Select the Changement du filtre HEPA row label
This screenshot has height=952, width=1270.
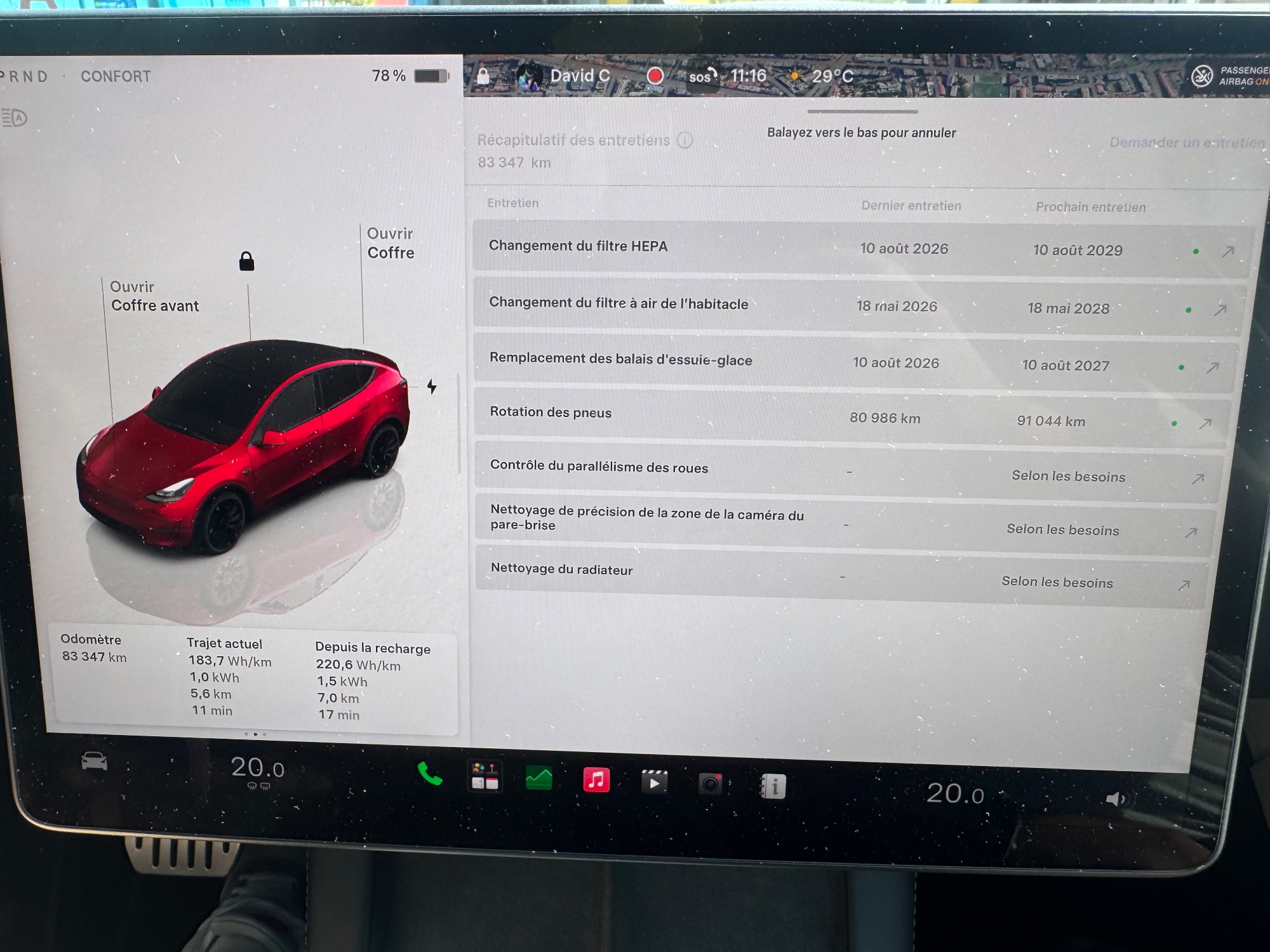578,246
